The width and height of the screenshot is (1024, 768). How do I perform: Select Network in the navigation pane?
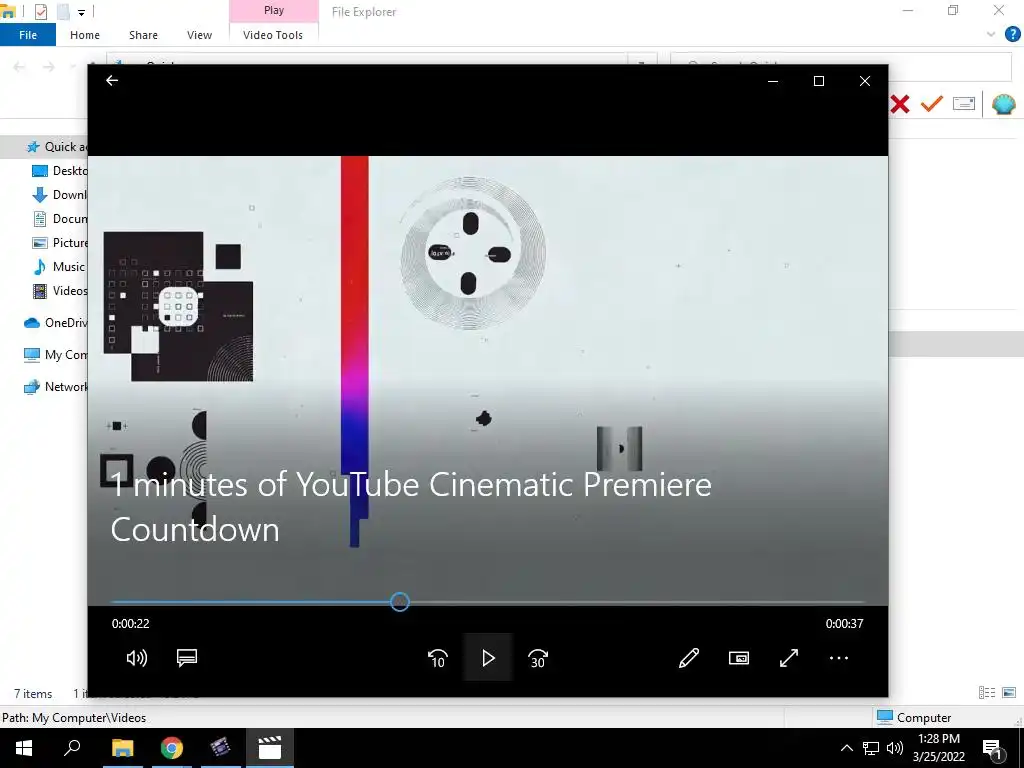coord(56,387)
